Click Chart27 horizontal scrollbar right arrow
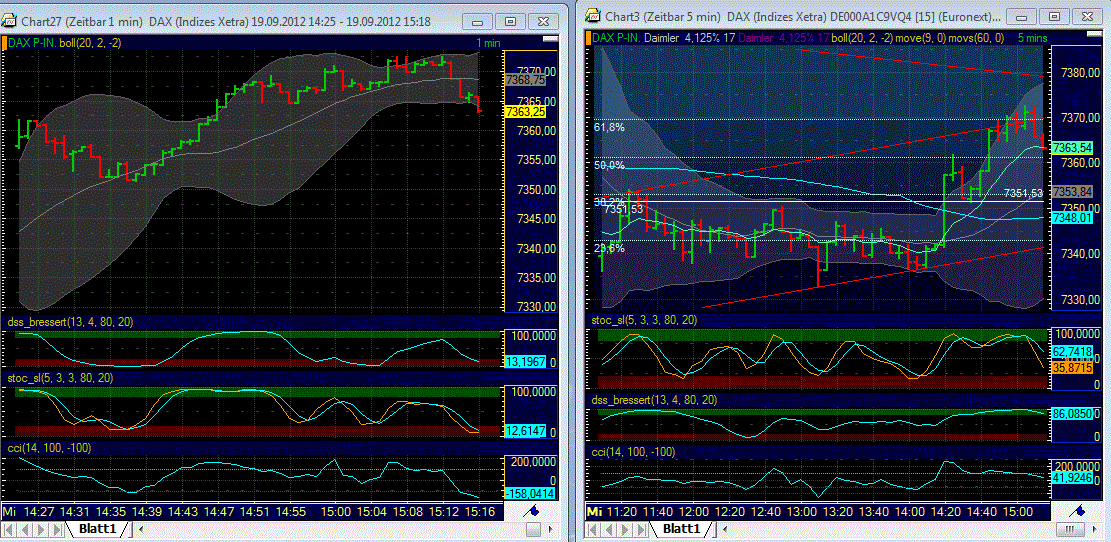 pyautogui.click(x=551, y=529)
